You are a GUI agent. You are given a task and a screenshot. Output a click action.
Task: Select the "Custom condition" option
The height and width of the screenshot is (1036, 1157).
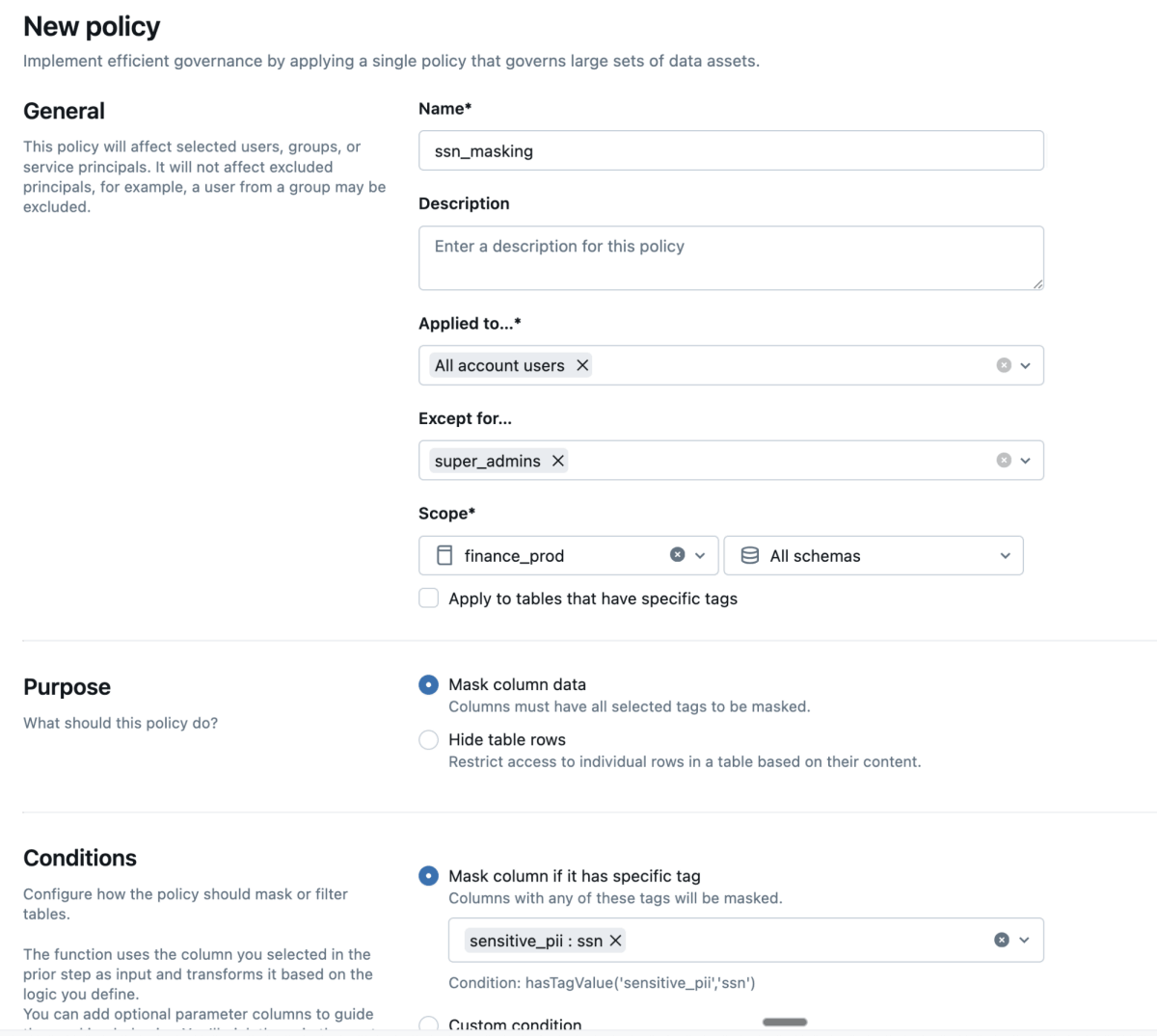point(428,1024)
